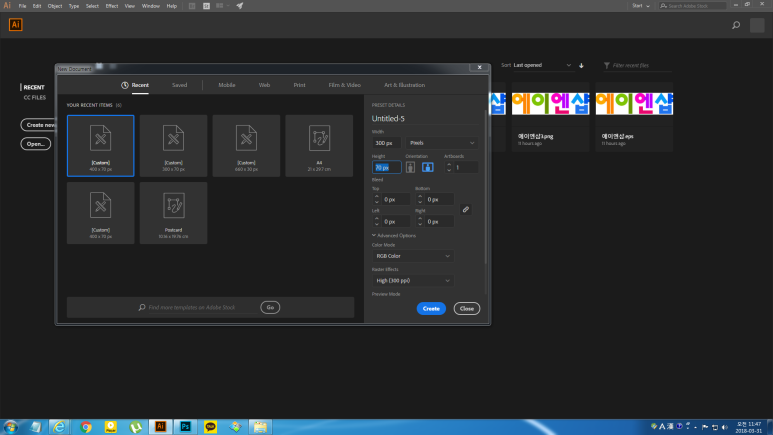Select the A4 preset card
This screenshot has height=435, width=773.
click(x=319, y=145)
